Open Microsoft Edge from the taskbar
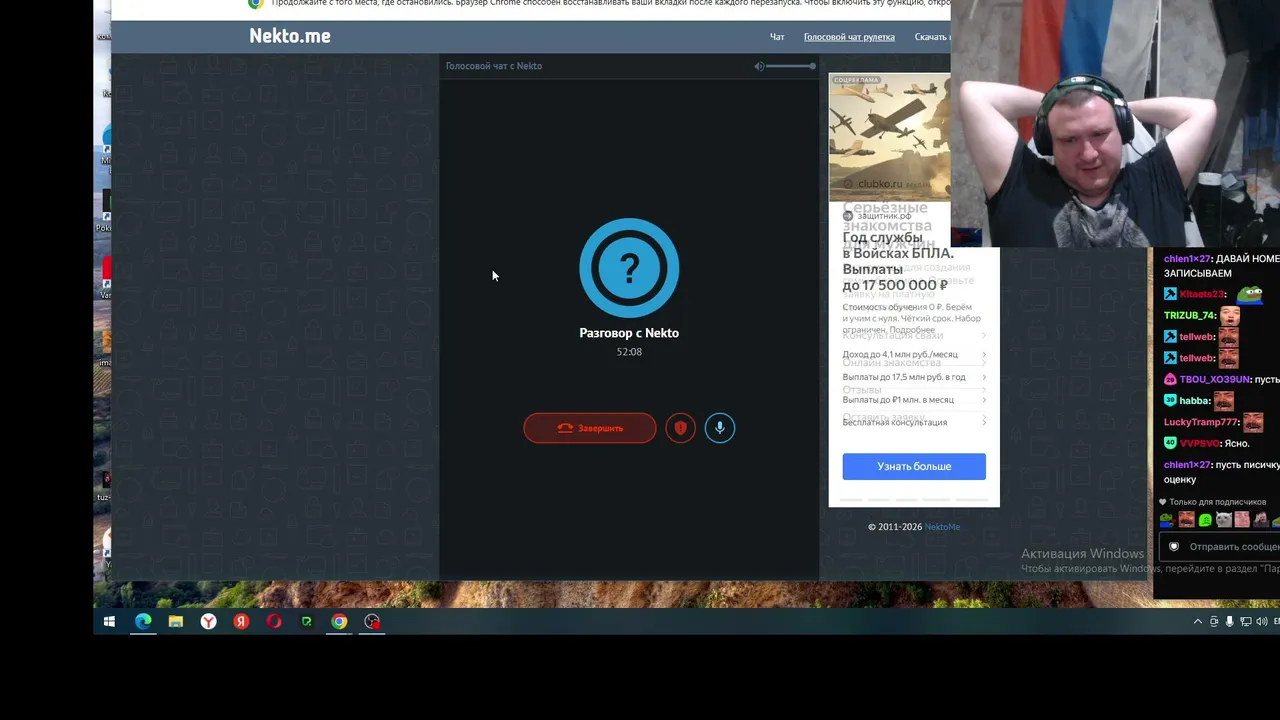The image size is (1280, 720). click(143, 622)
